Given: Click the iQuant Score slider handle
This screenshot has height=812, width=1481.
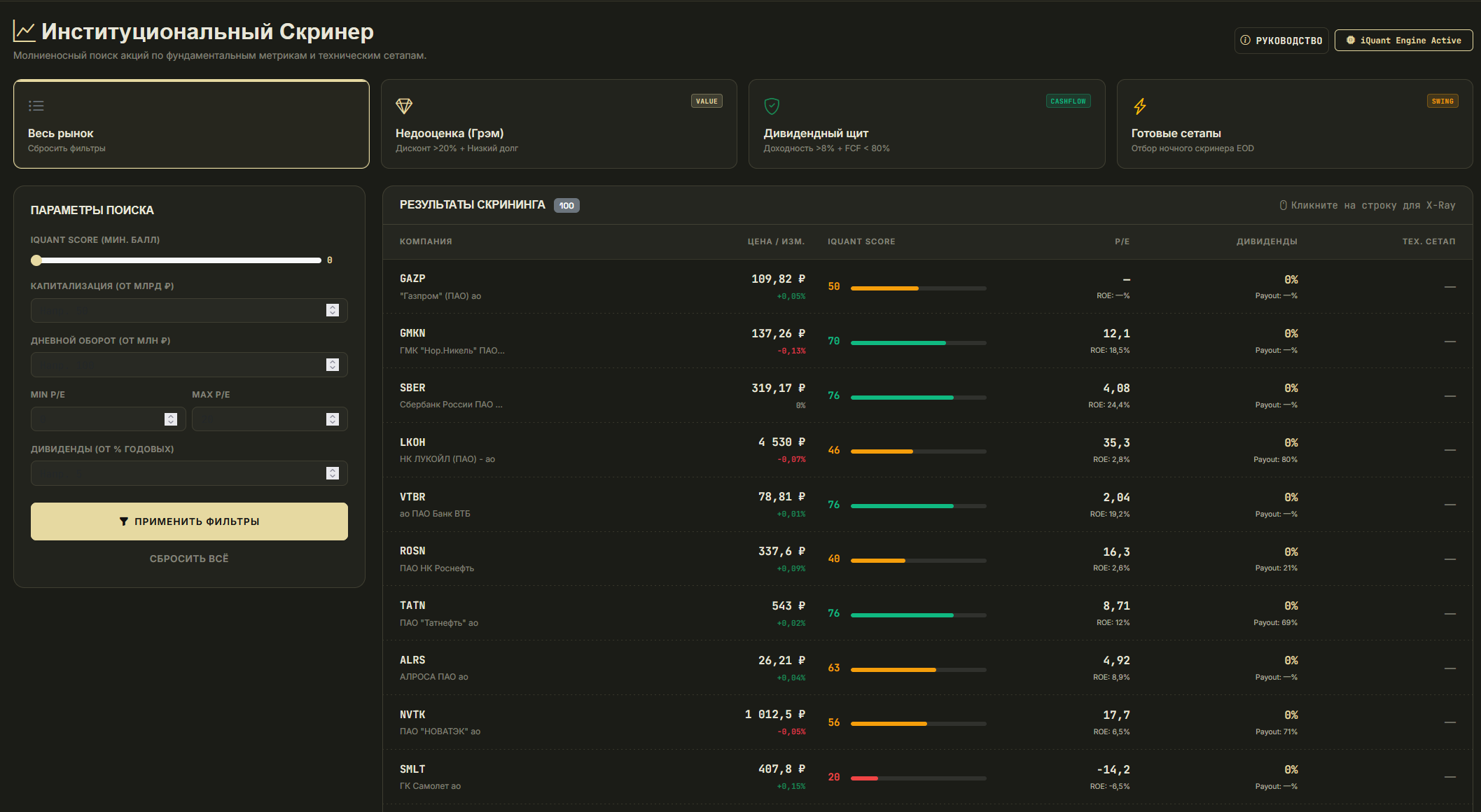Looking at the screenshot, I should coord(36,260).
